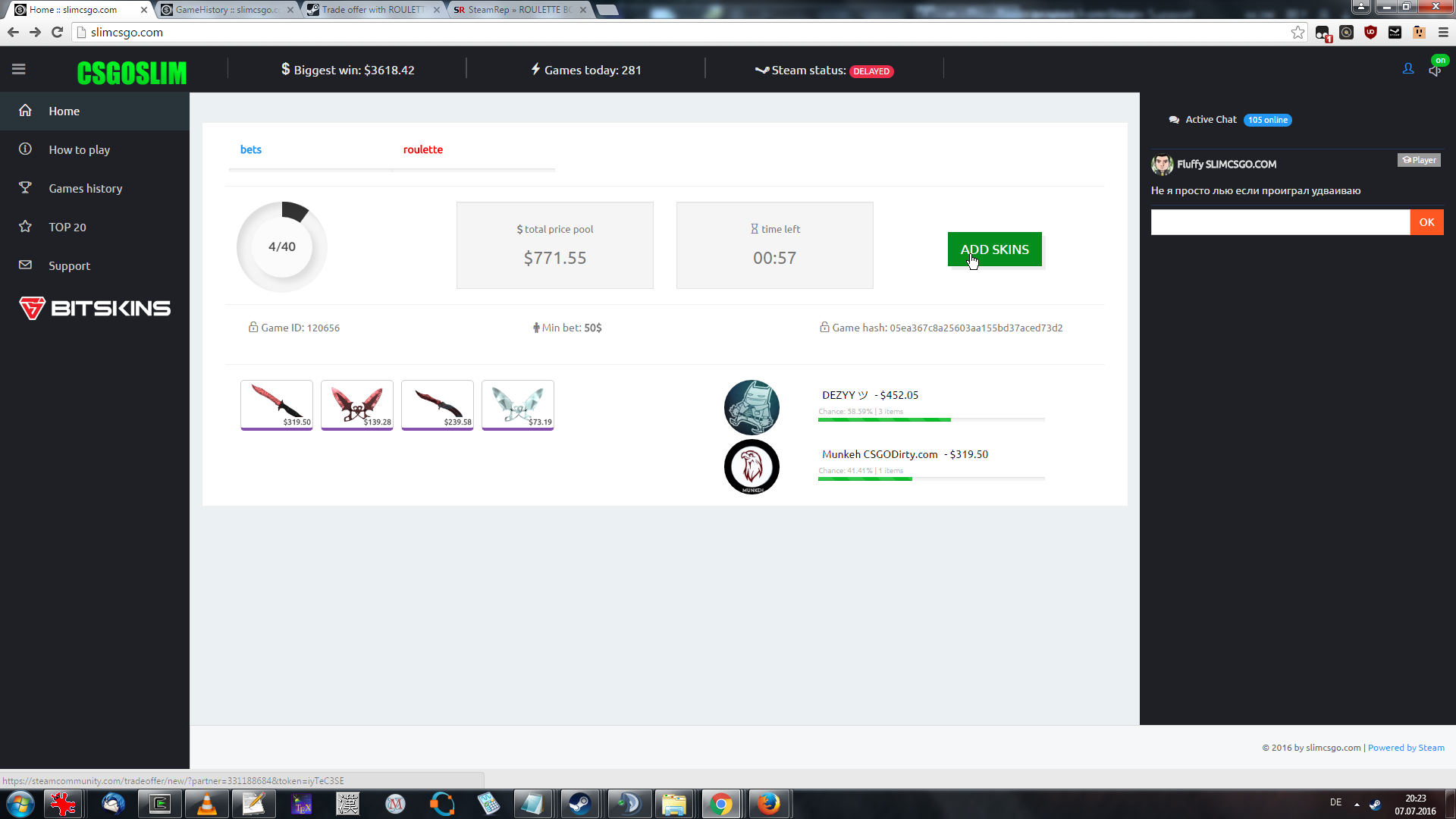Screen dimensions: 1456x819
Task: Open Steam from the Windows taskbar
Action: [x=580, y=804]
